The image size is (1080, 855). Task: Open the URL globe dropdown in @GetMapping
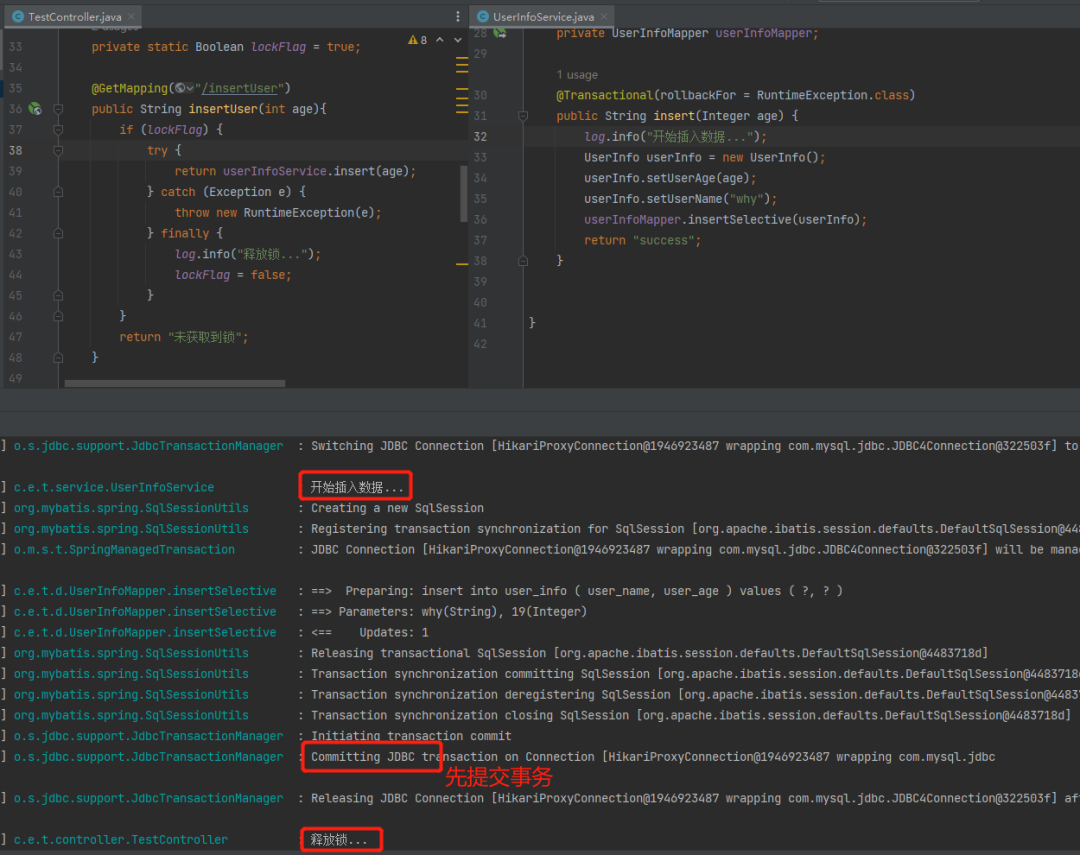click(184, 88)
